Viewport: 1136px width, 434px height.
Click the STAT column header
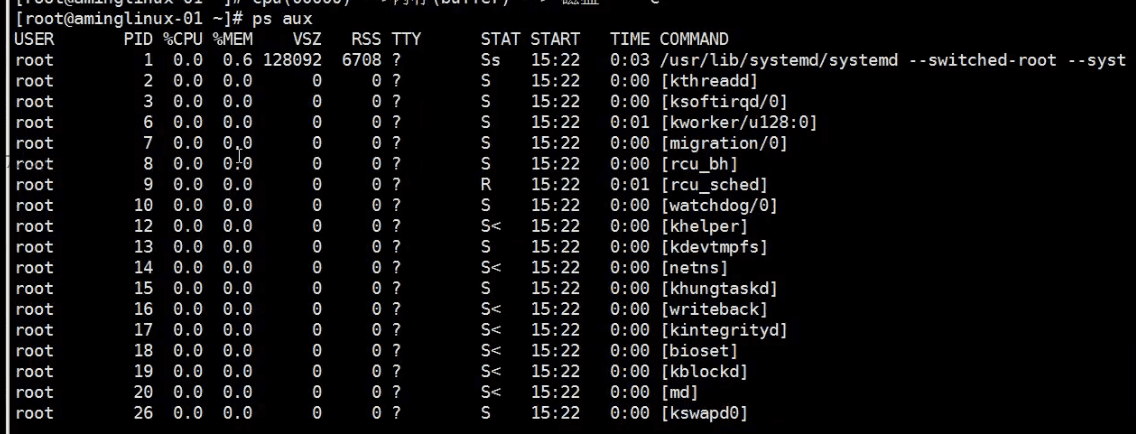point(500,40)
